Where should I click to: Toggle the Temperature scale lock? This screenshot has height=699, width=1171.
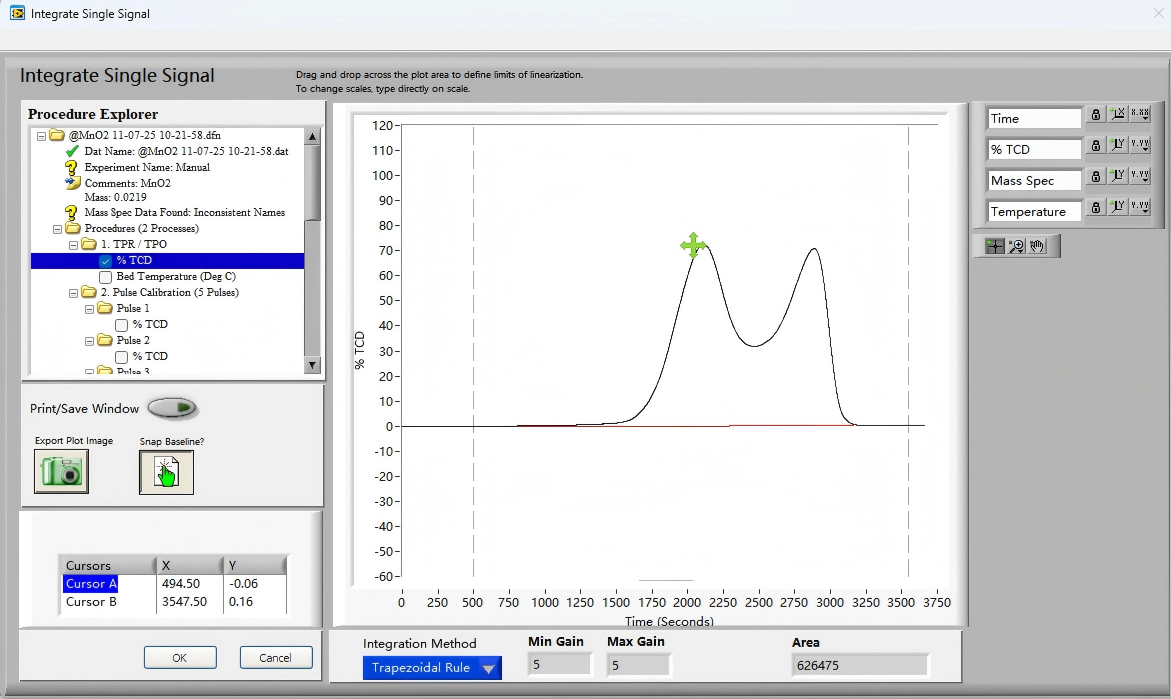(1096, 208)
